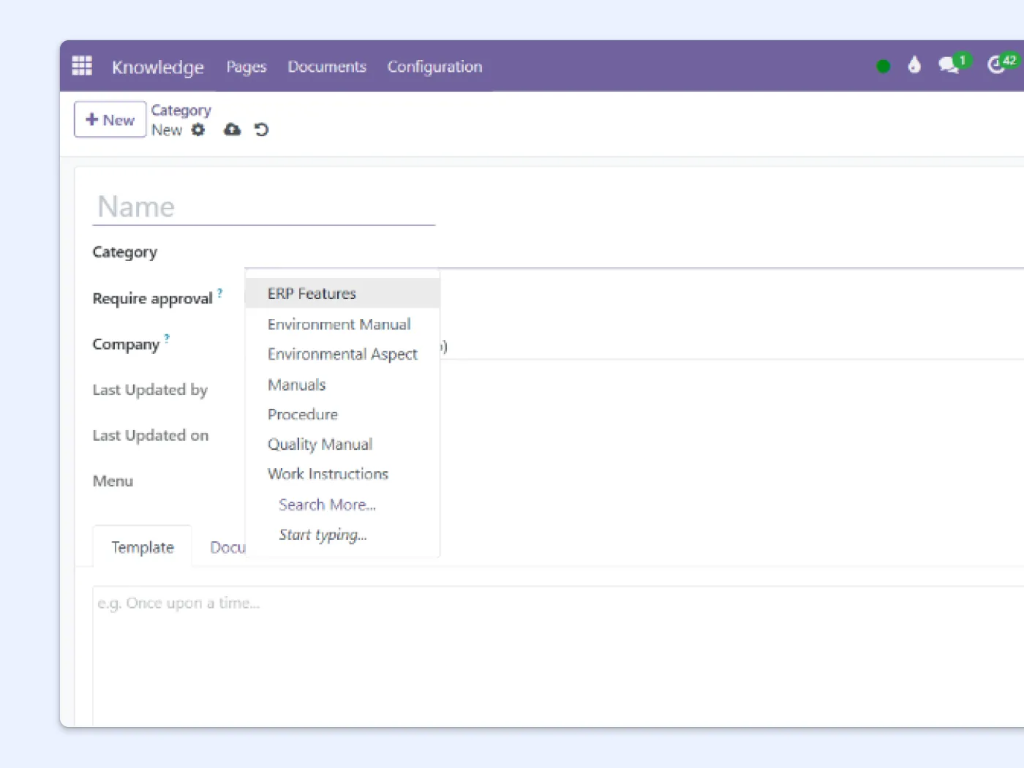Open the Pages menu
The image size is (1024, 768).
coord(246,67)
